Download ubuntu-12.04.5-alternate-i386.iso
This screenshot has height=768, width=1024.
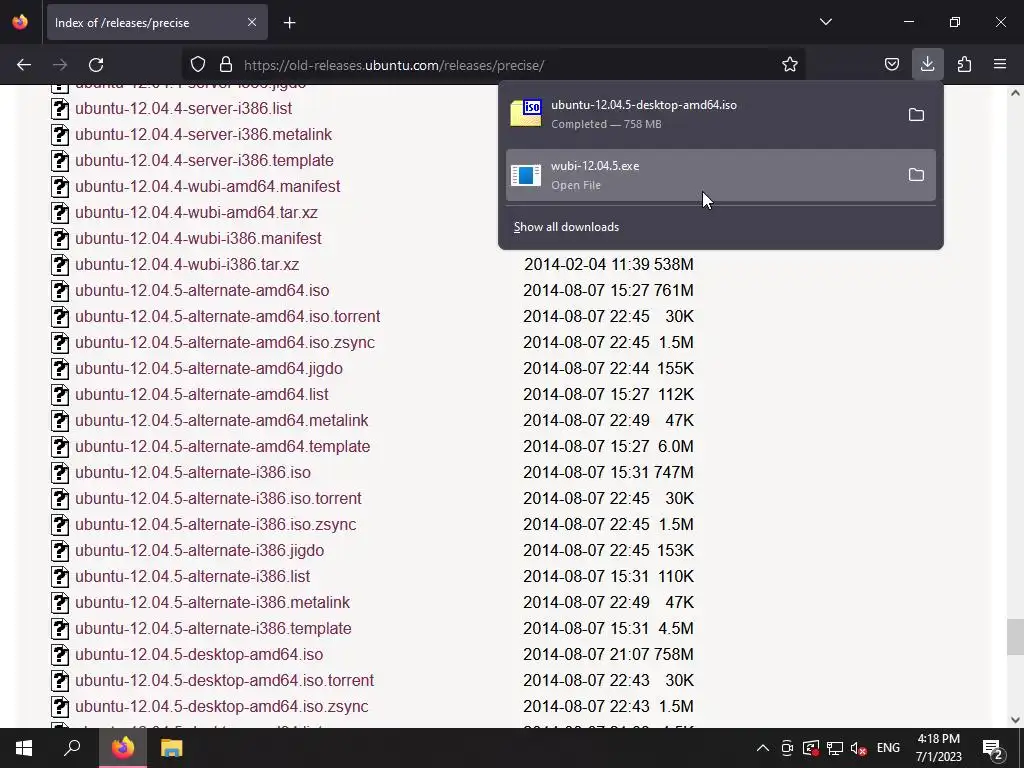click(193, 473)
